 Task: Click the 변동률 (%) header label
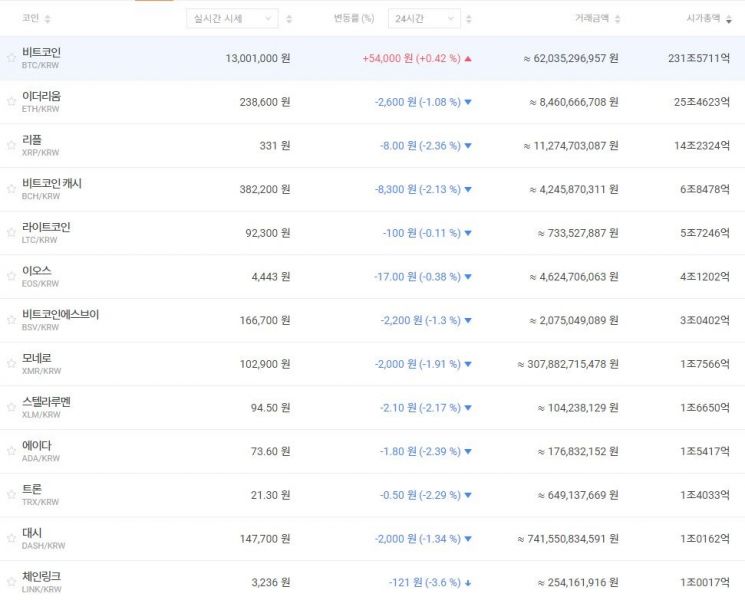(354, 19)
